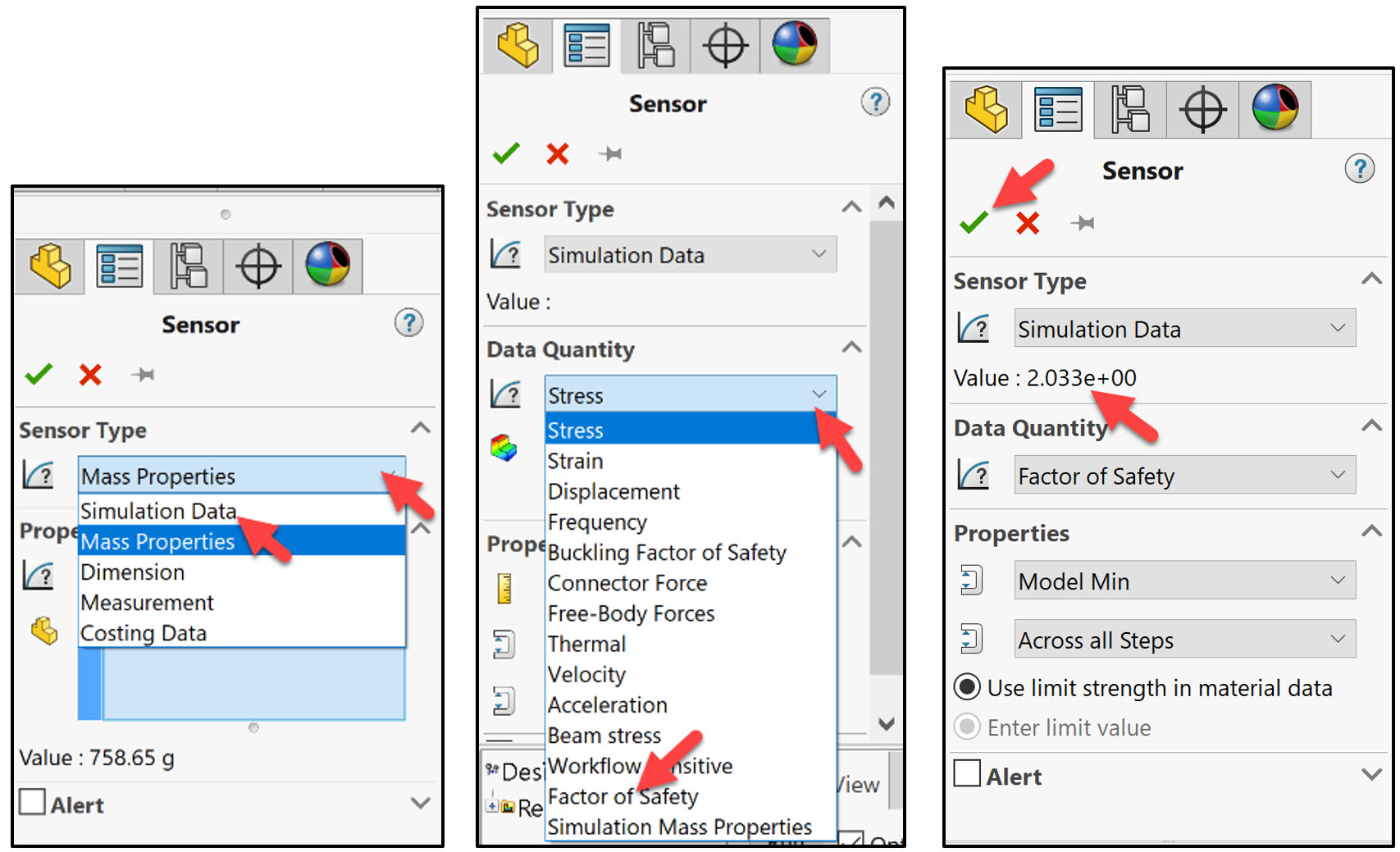Confirm the sensor with the green checkmark
1400x852 pixels.
point(973,223)
